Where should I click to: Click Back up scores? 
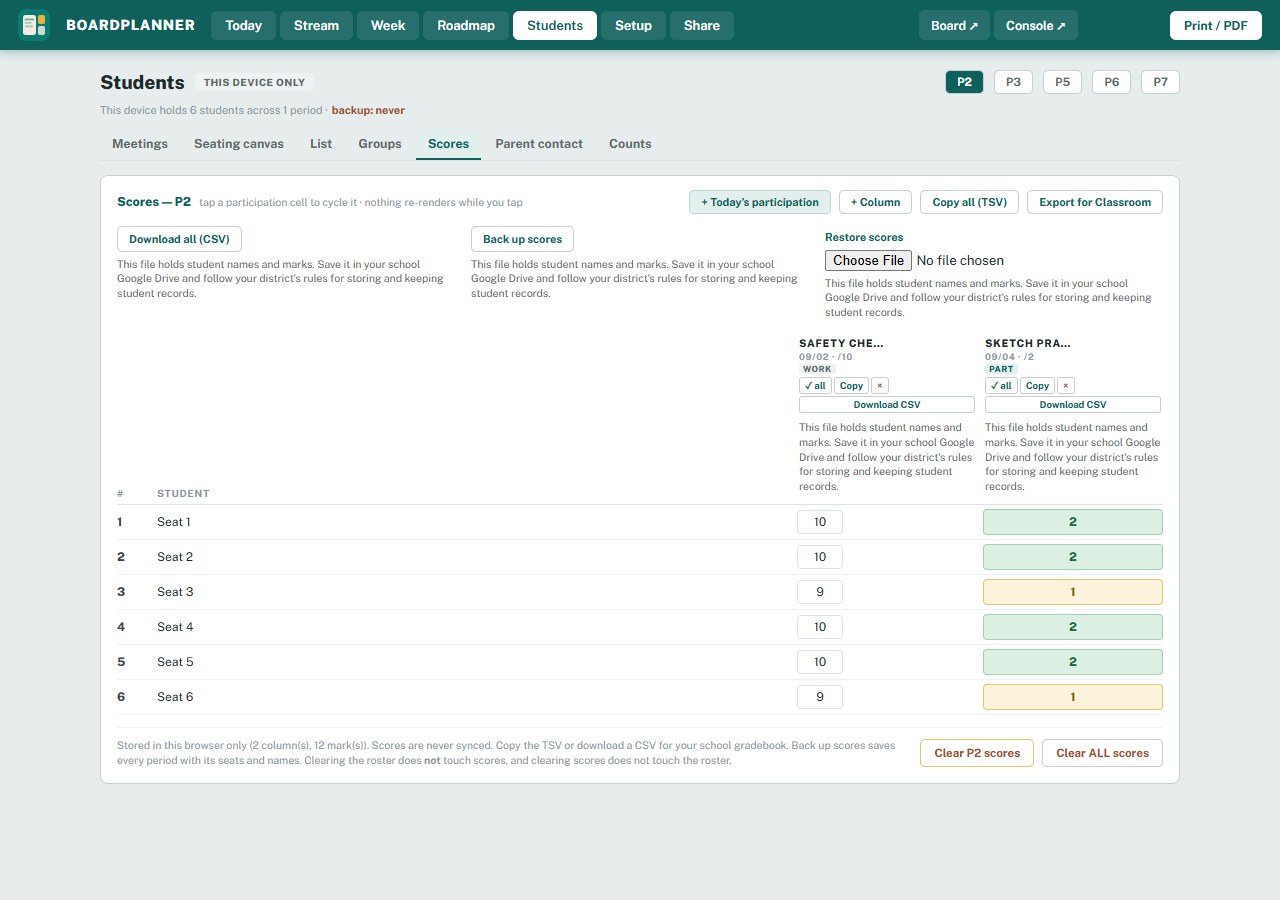click(x=523, y=239)
